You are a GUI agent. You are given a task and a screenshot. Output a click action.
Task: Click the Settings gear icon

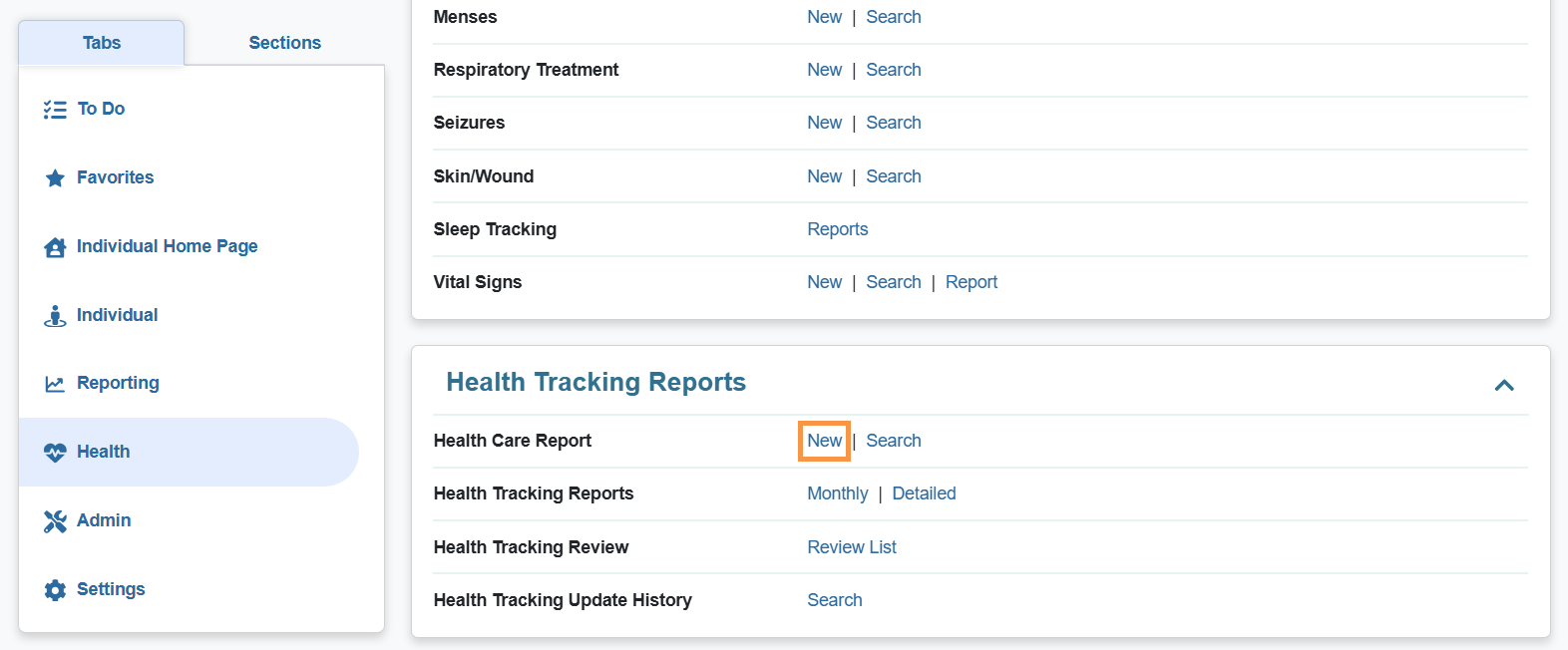click(x=55, y=589)
